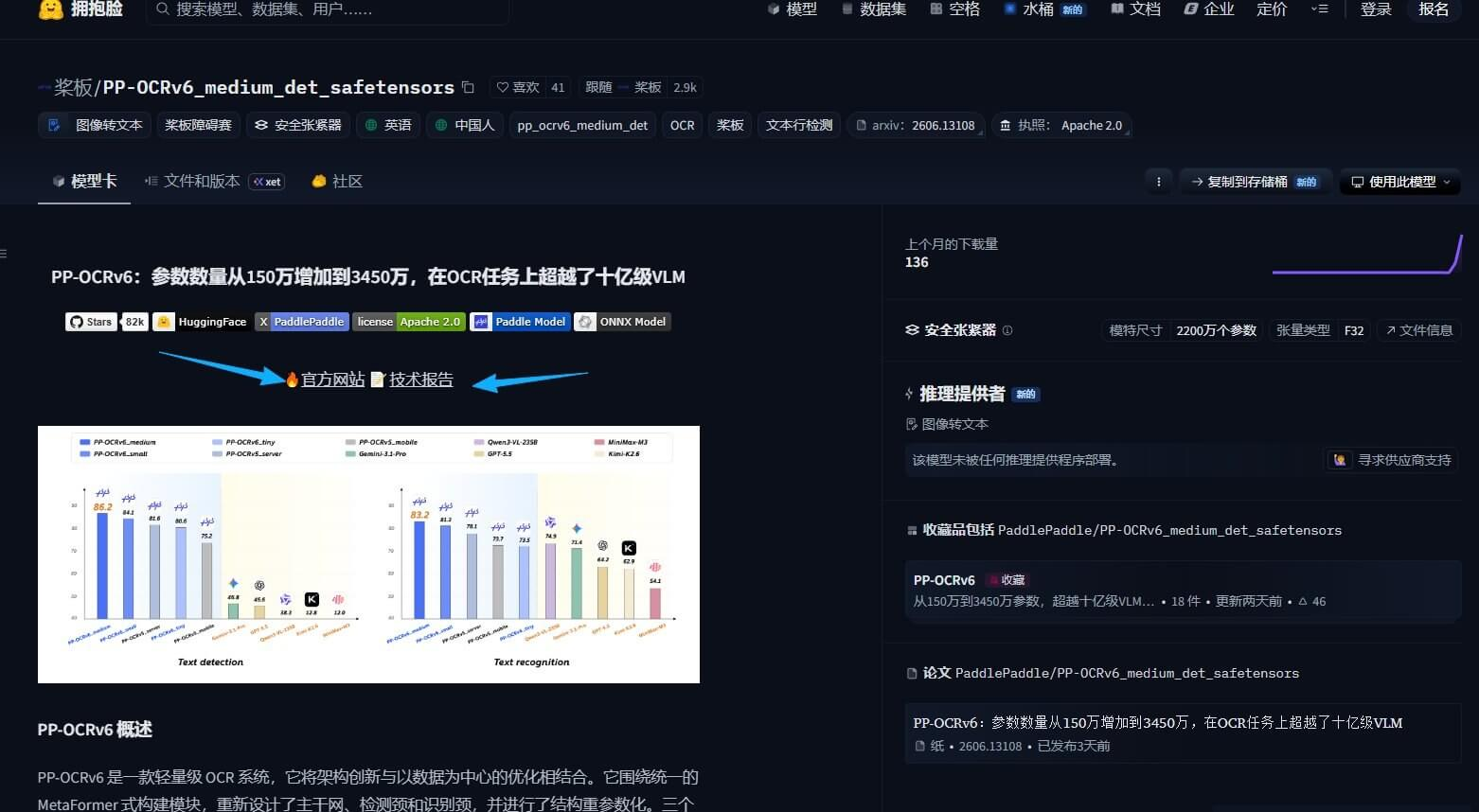
Task: Open the benchmark chart image
Action: coord(368,555)
